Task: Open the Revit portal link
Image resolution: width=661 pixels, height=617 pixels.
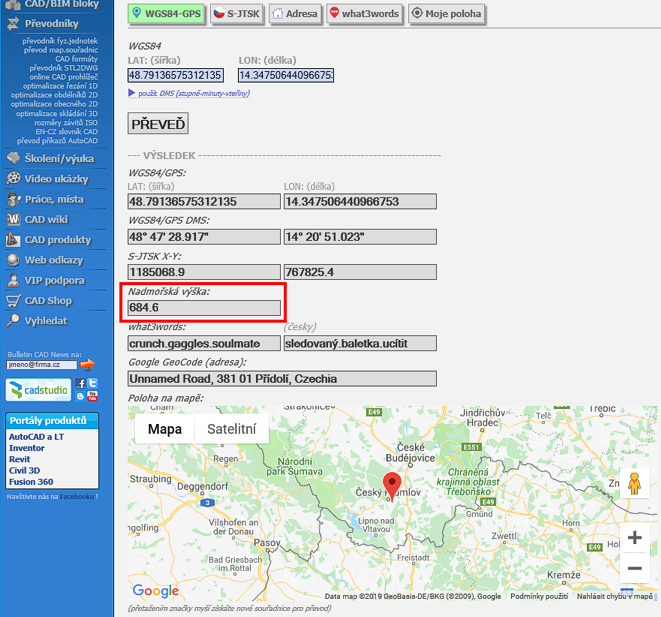Action: pyautogui.click(x=19, y=459)
